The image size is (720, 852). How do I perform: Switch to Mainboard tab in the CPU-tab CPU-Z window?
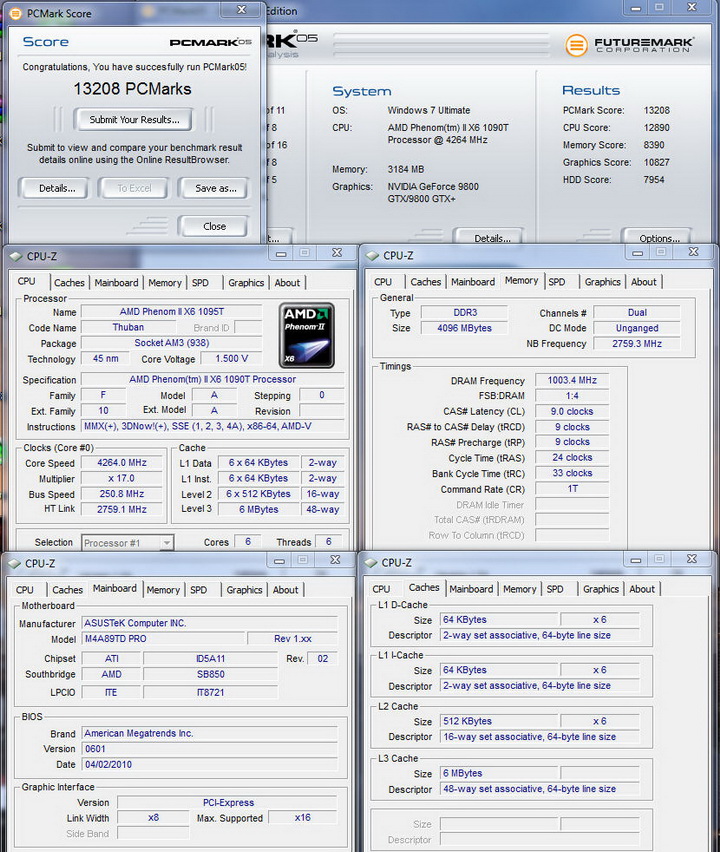[116, 283]
